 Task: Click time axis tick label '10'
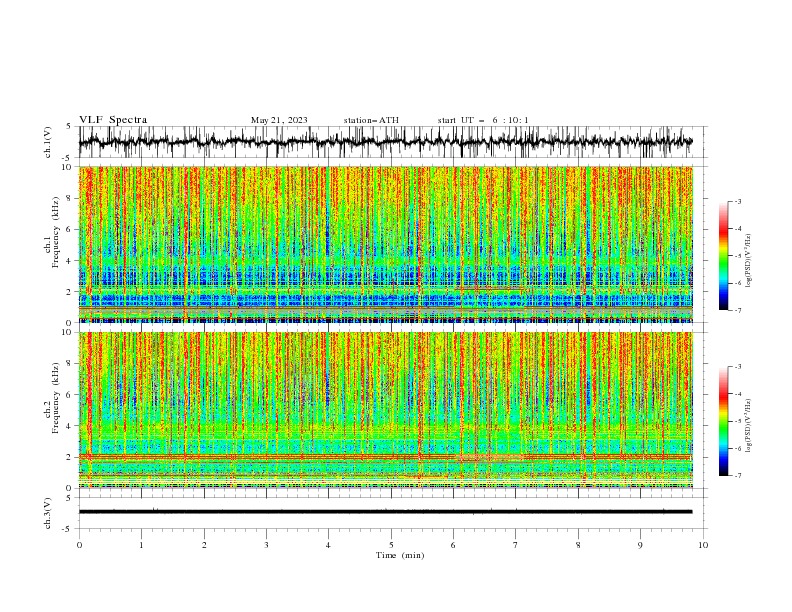[x=703, y=545]
